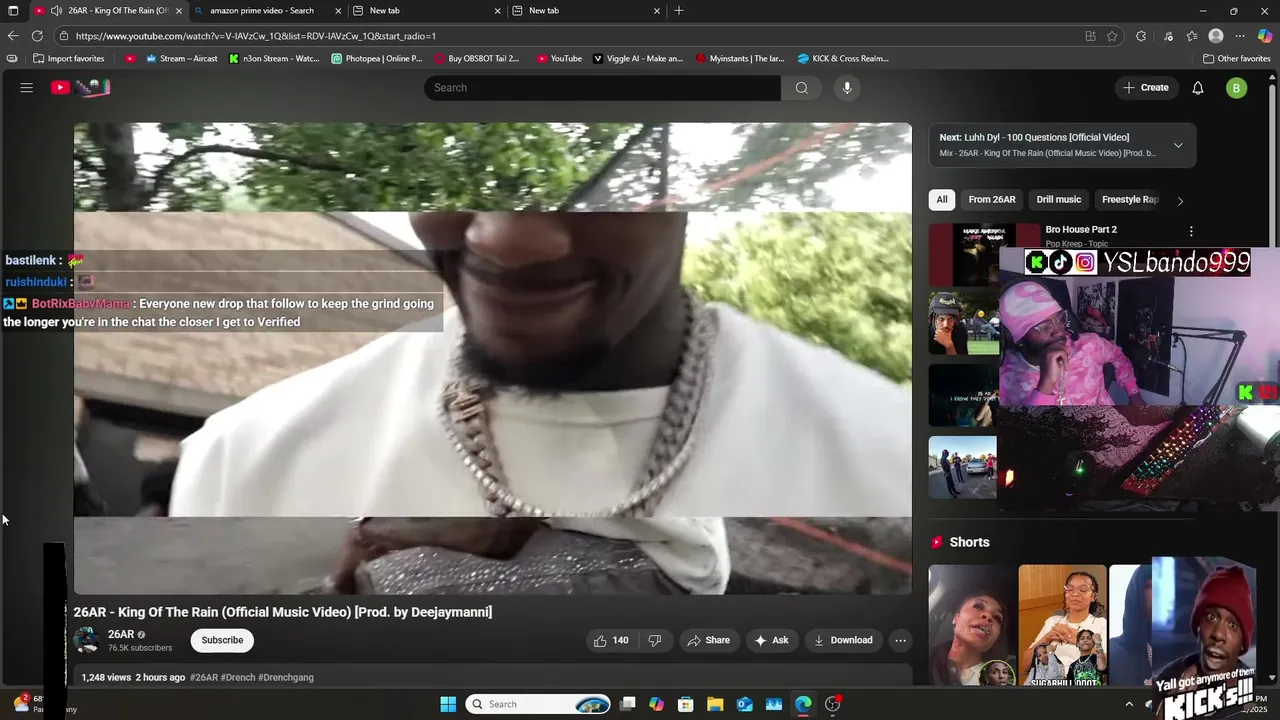Open the SUGARHILL DDOT Shorts thumbnail

coord(1062,625)
